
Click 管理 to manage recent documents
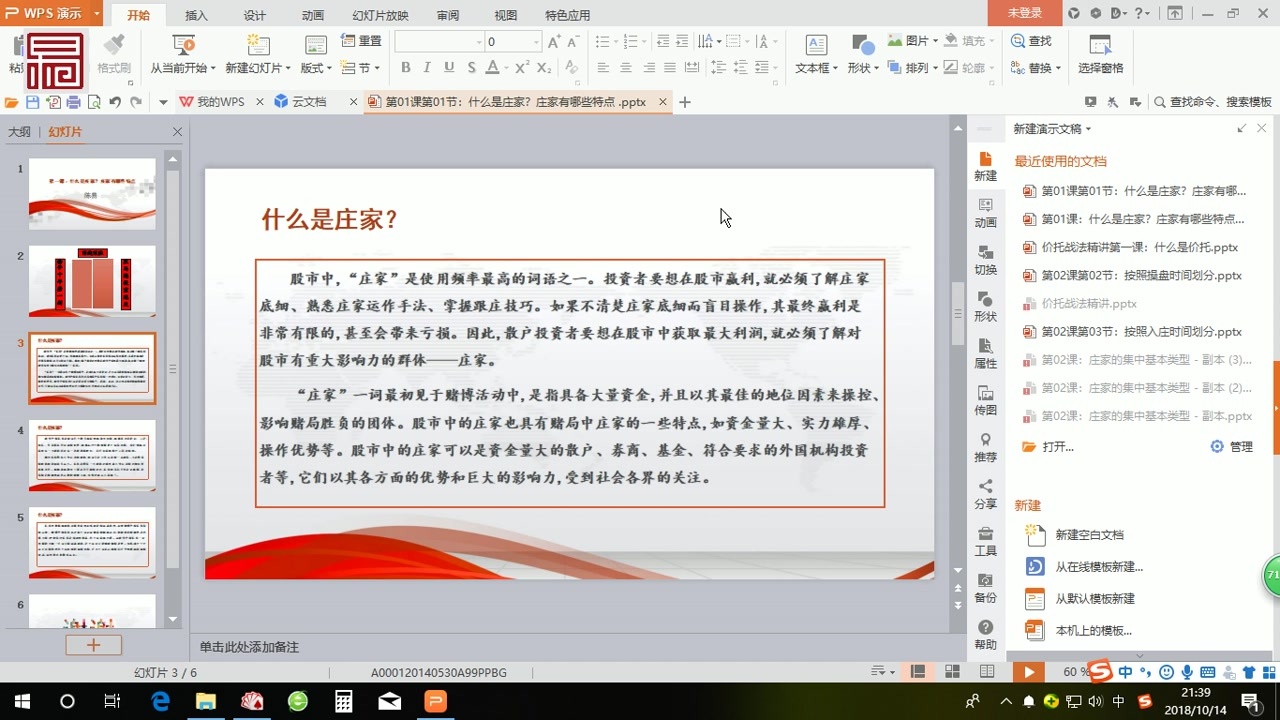point(1231,447)
